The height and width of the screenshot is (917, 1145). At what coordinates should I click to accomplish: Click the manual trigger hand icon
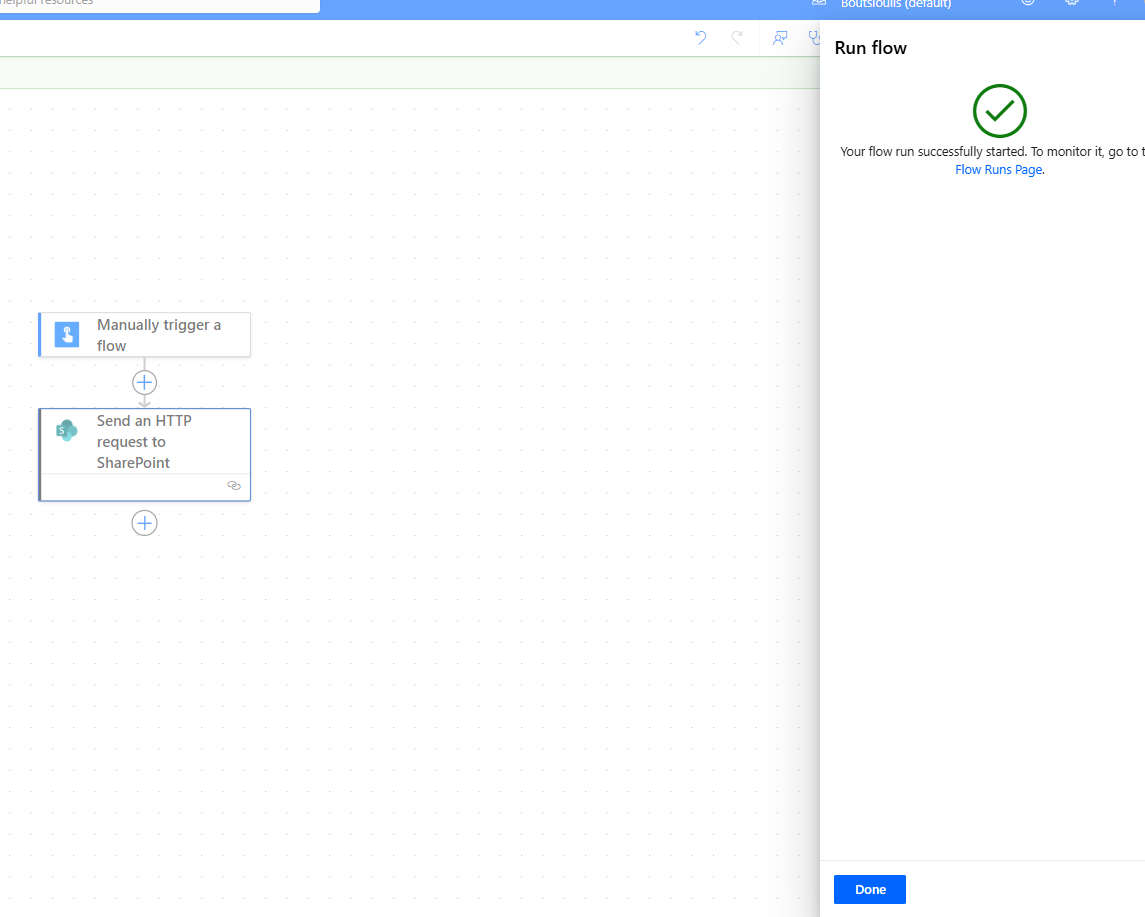click(67, 335)
